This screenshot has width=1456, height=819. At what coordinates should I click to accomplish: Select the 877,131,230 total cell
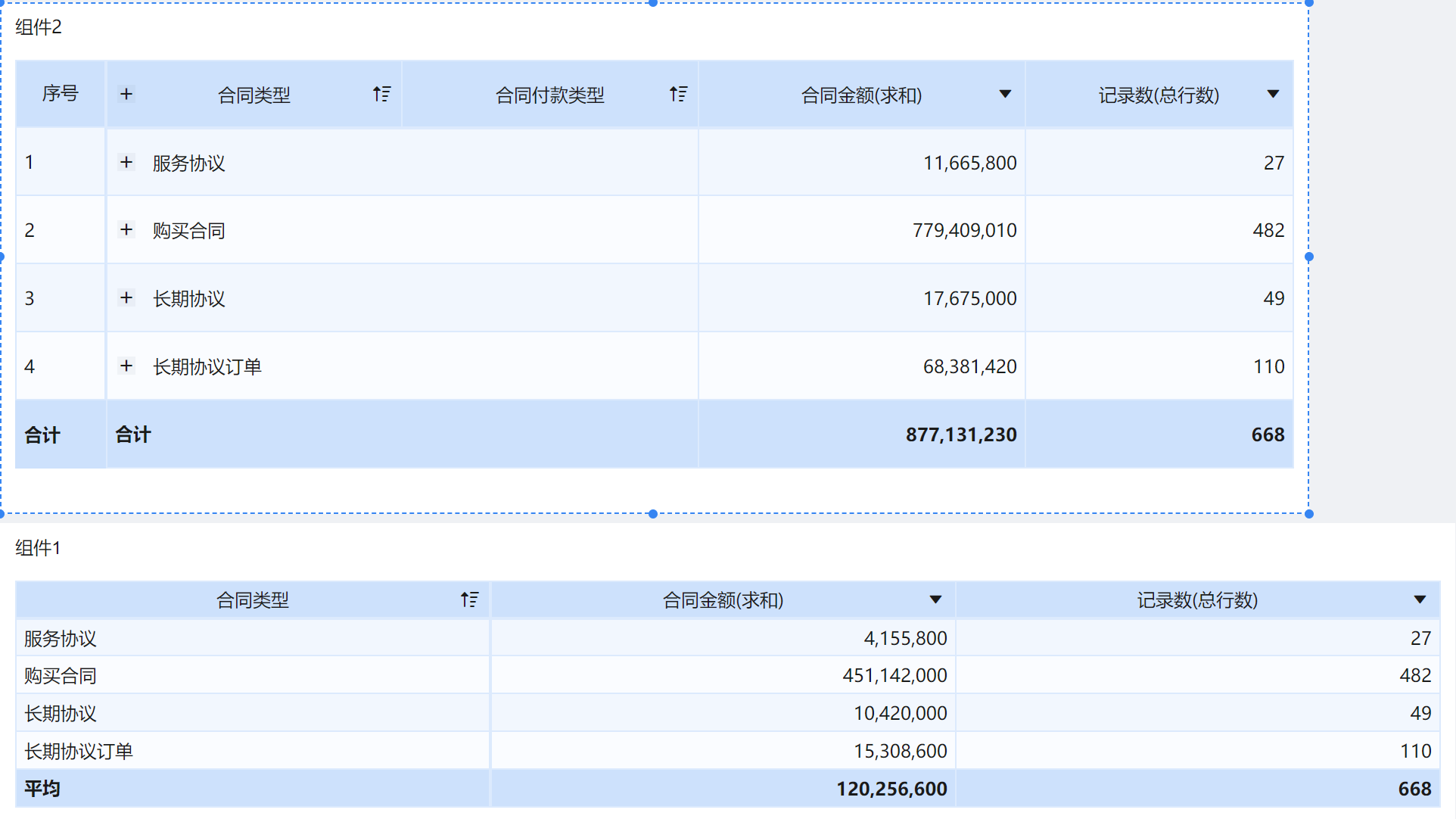click(x=960, y=434)
